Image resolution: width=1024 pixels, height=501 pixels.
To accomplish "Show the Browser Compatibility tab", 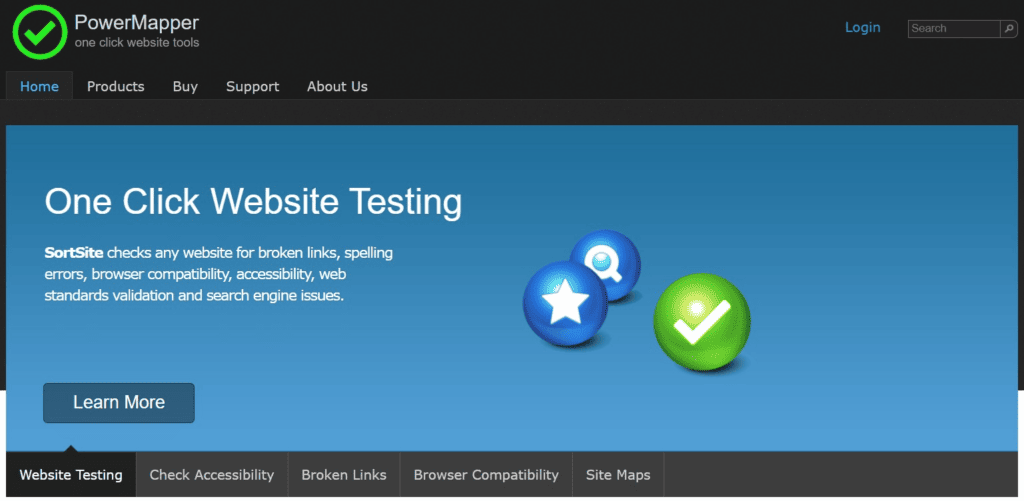I will click(x=486, y=475).
